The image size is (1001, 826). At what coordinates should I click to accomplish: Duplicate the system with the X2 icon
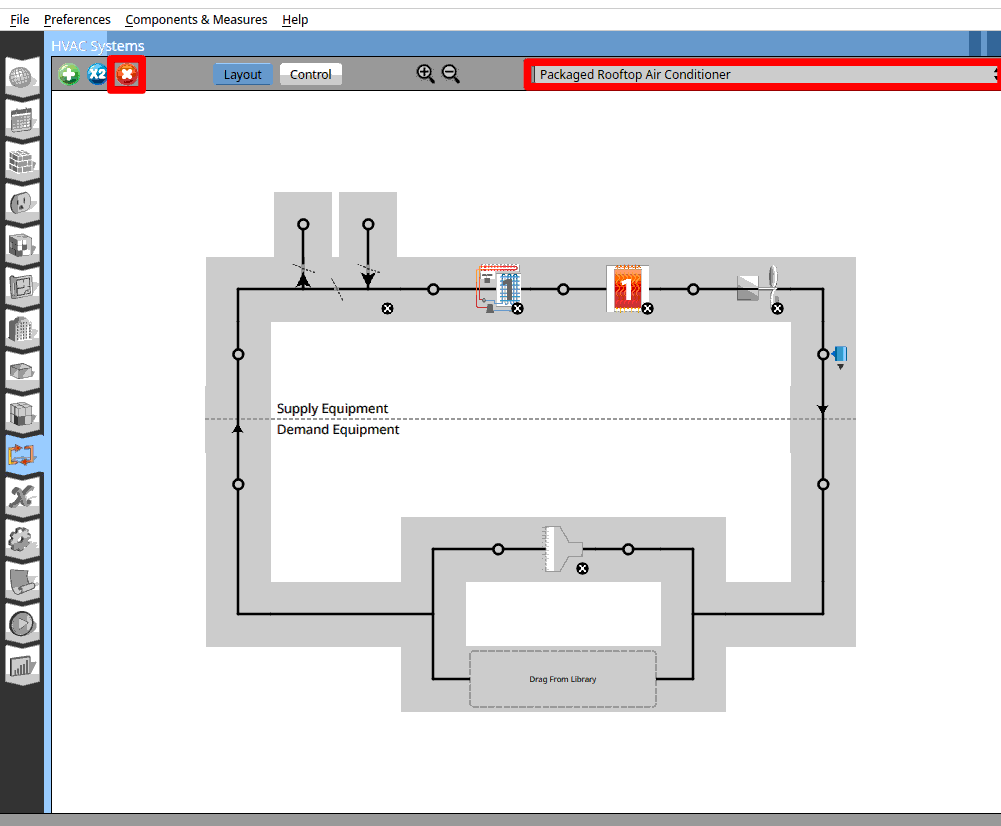pos(97,75)
